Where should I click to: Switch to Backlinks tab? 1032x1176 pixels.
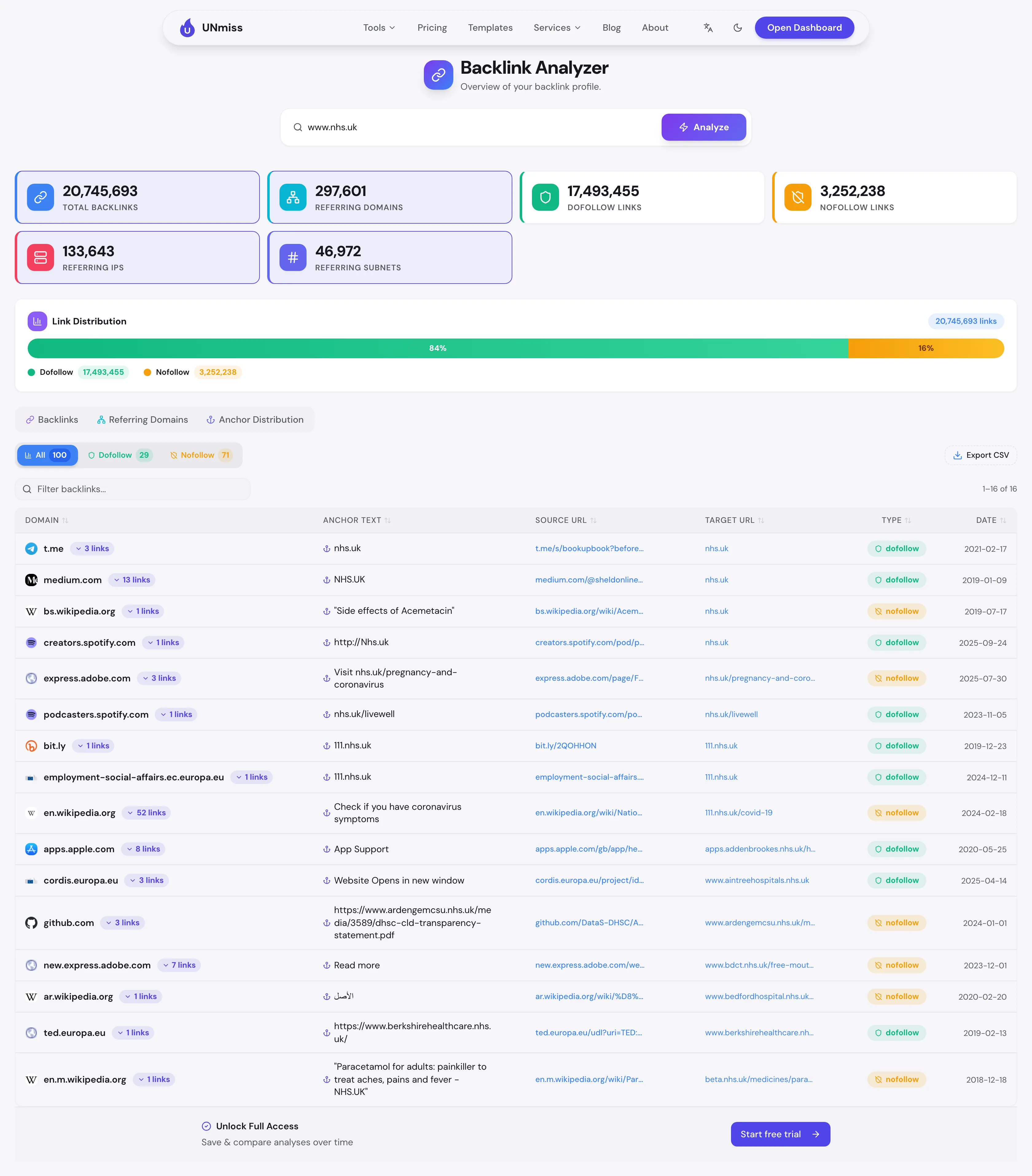click(x=52, y=420)
